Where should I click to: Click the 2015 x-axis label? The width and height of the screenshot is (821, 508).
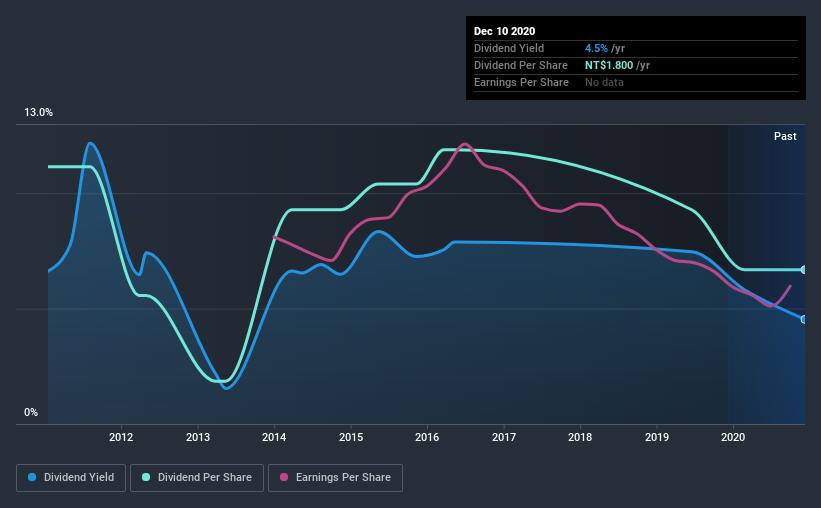pyautogui.click(x=351, y=437)
